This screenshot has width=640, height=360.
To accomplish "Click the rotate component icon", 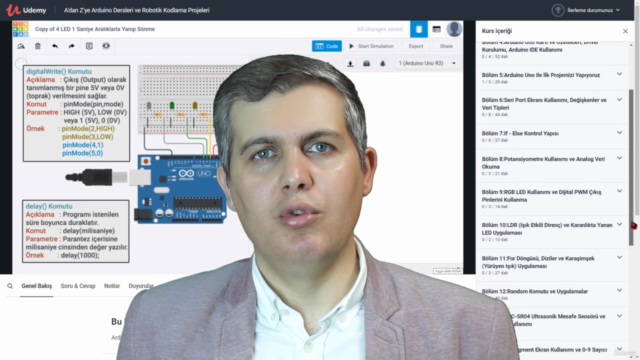I will click(21, 46).
